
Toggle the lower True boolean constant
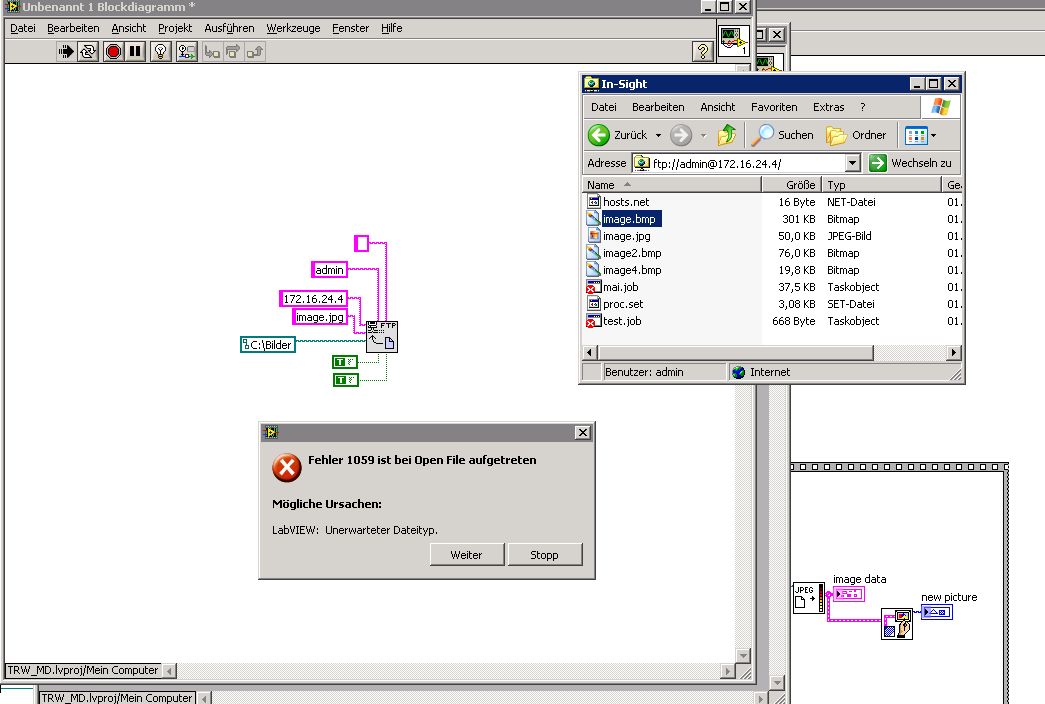point(345,380)
